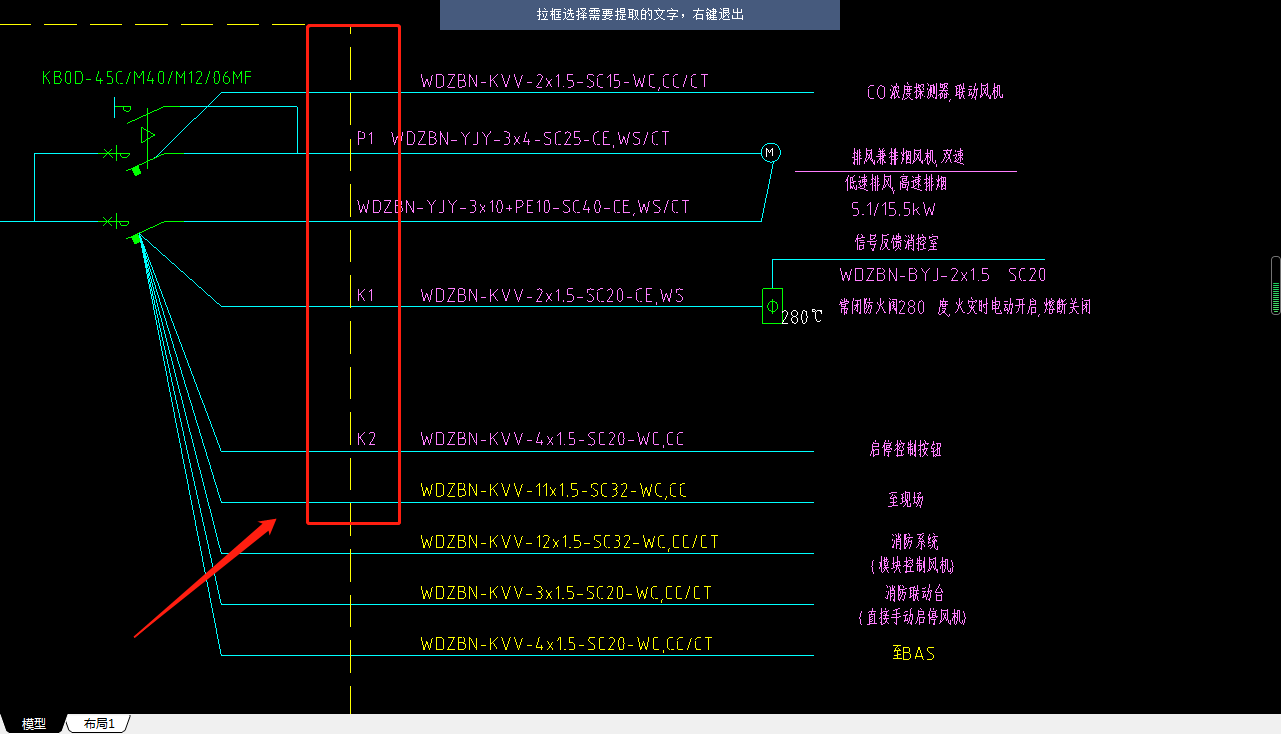Click the 280℃ temperature label
This screenshot has width=1281, height=734.
coord(801,317)
